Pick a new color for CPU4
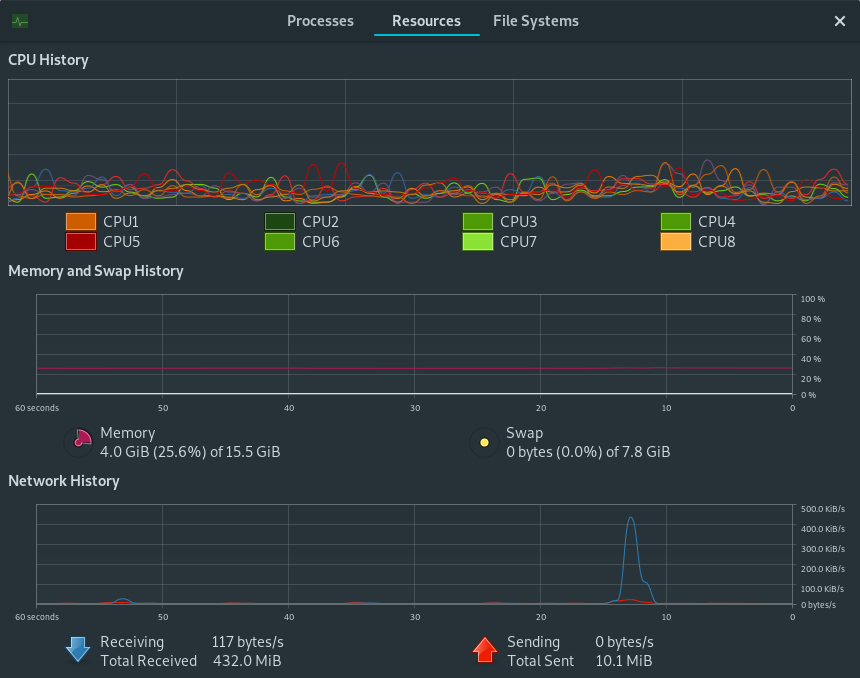860x678 pixels. pos(676,222)
